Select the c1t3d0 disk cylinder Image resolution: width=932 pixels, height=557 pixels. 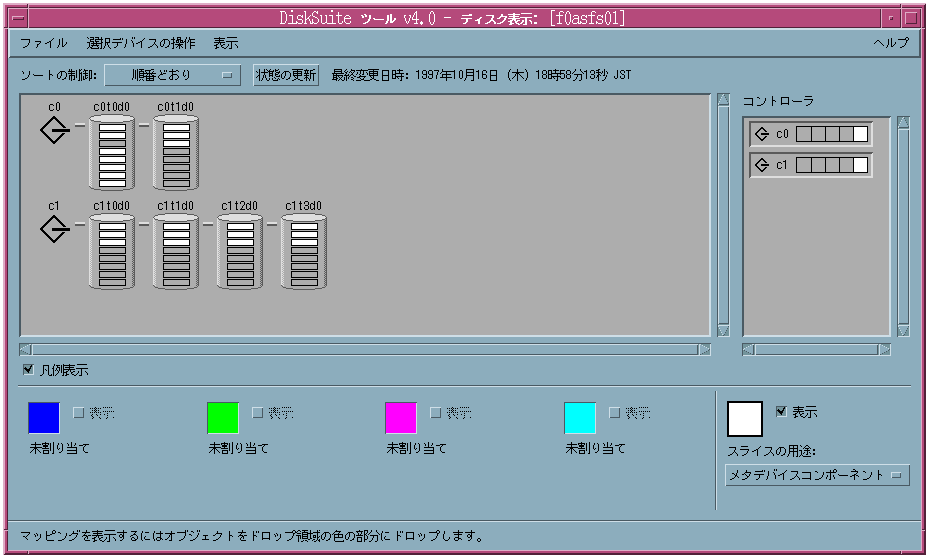pyautogui.click(x=304, y=252)
